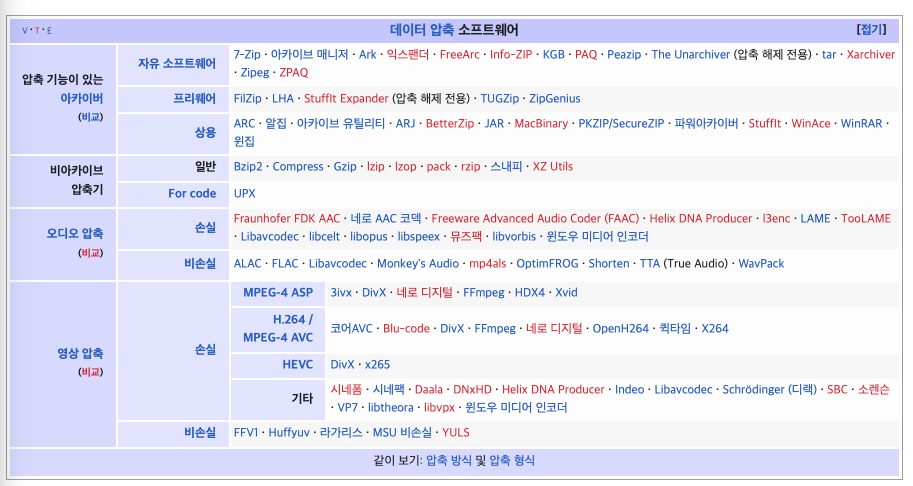Image resolution: width=913 pixels, height=486 pixels.
Task: Click the Schrödinger (디랙) link
Action: click(x=770, y=389)
